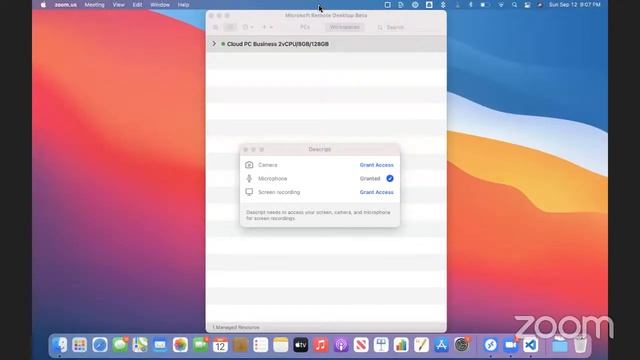Click the '1 Managed Resource' status text

(236, 327)
